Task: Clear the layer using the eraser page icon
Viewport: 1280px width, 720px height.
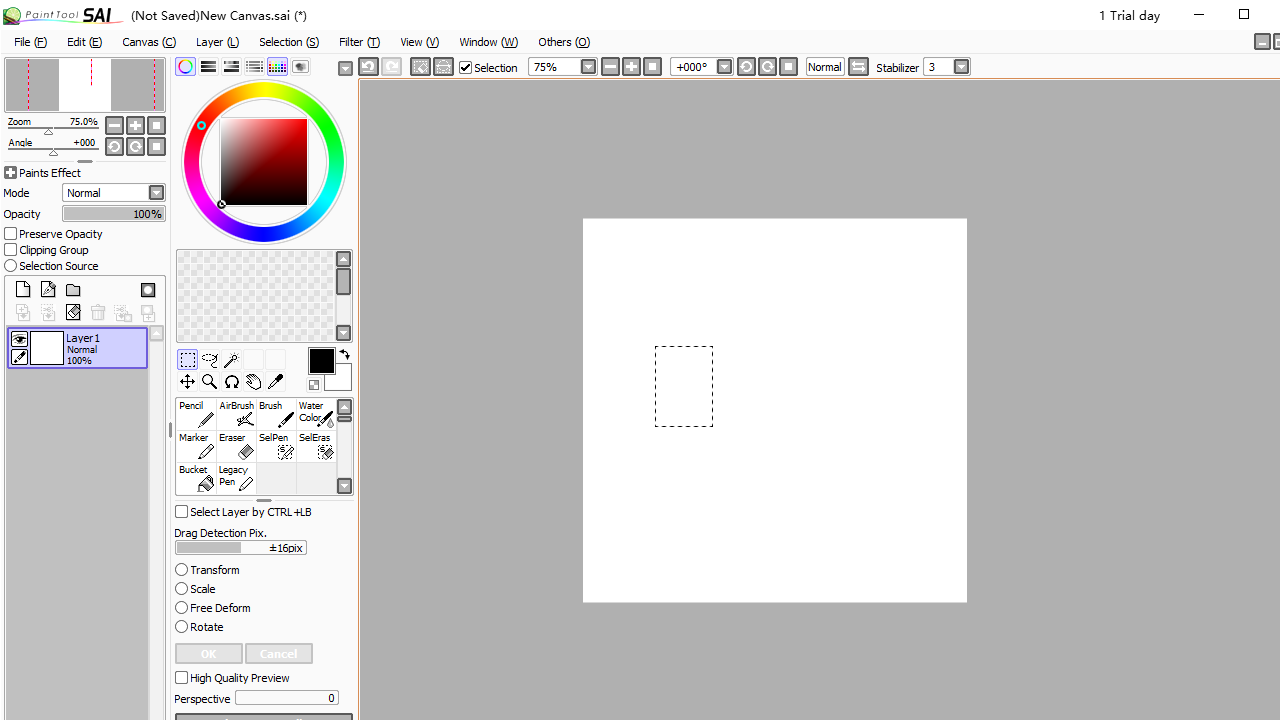Action: coord(73,312)
